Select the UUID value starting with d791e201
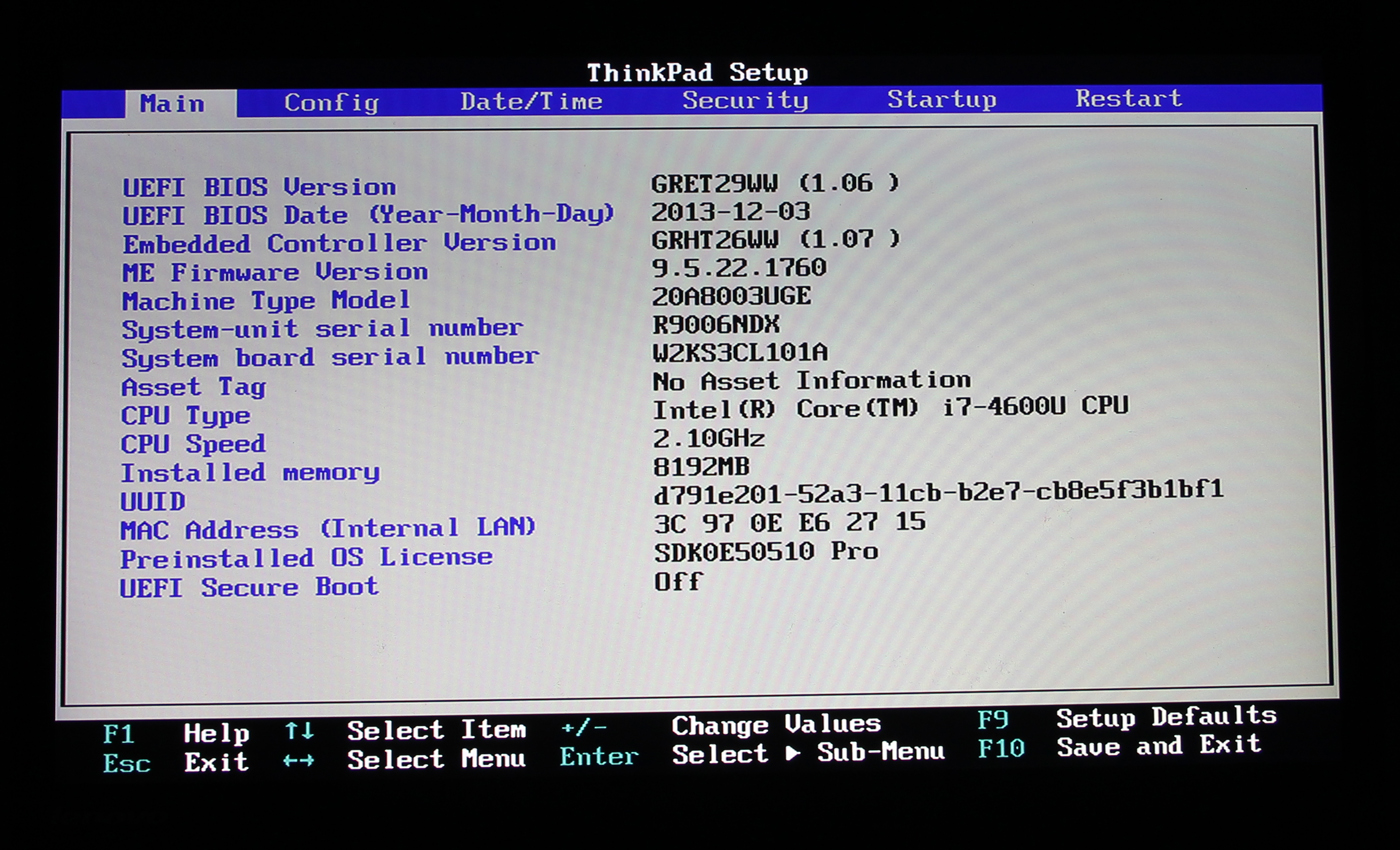 tap(938, 491)
